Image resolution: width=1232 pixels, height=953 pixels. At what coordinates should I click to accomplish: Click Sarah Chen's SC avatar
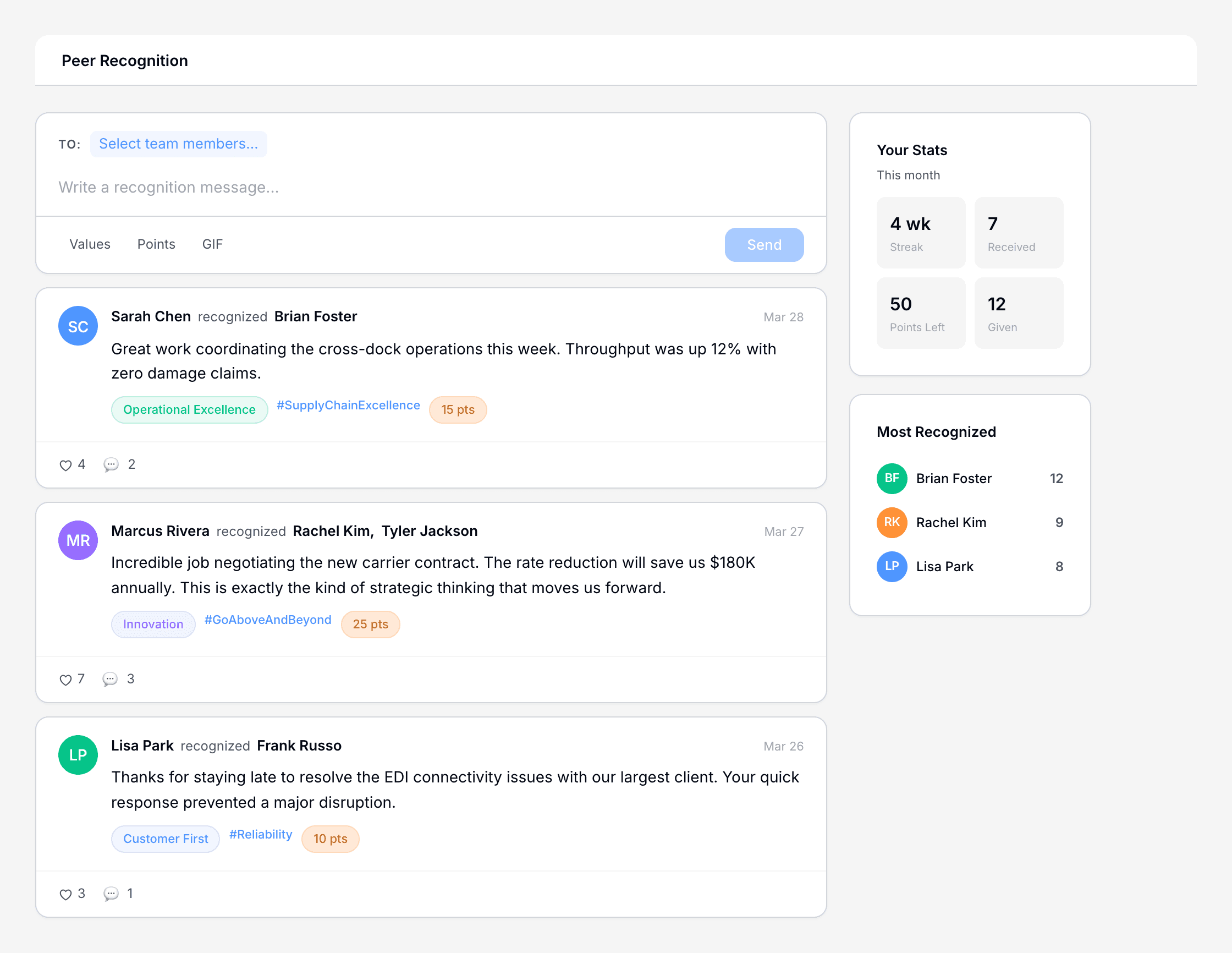coord(78,326)
